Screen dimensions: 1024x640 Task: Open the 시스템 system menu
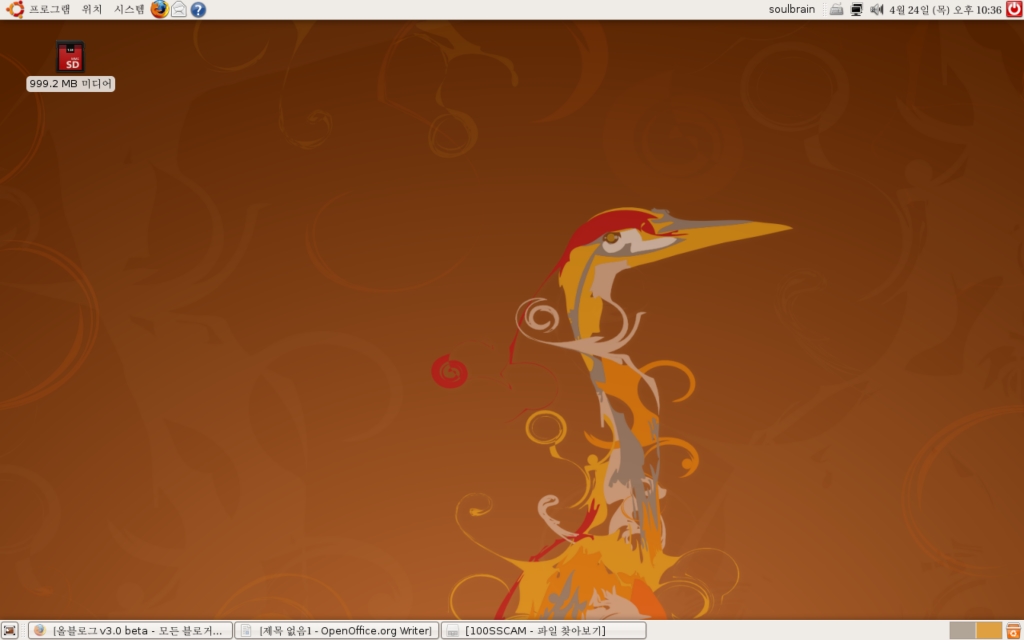tap(129, 9)
